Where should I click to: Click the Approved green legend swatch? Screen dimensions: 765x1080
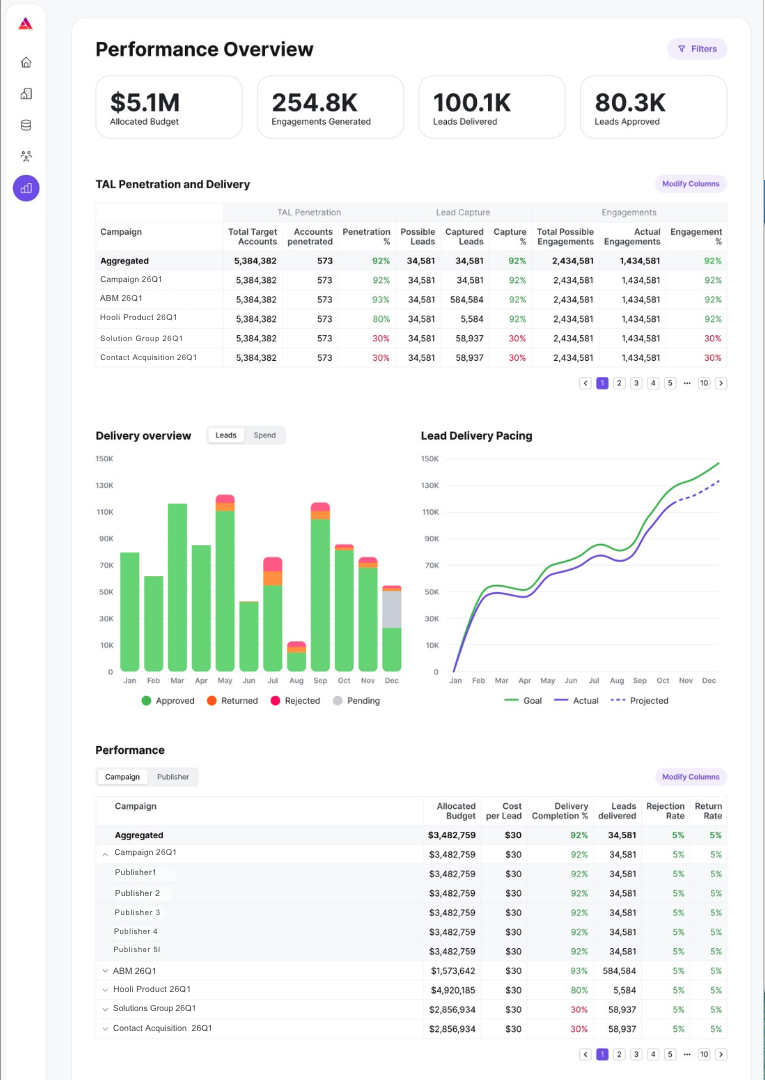146,700
